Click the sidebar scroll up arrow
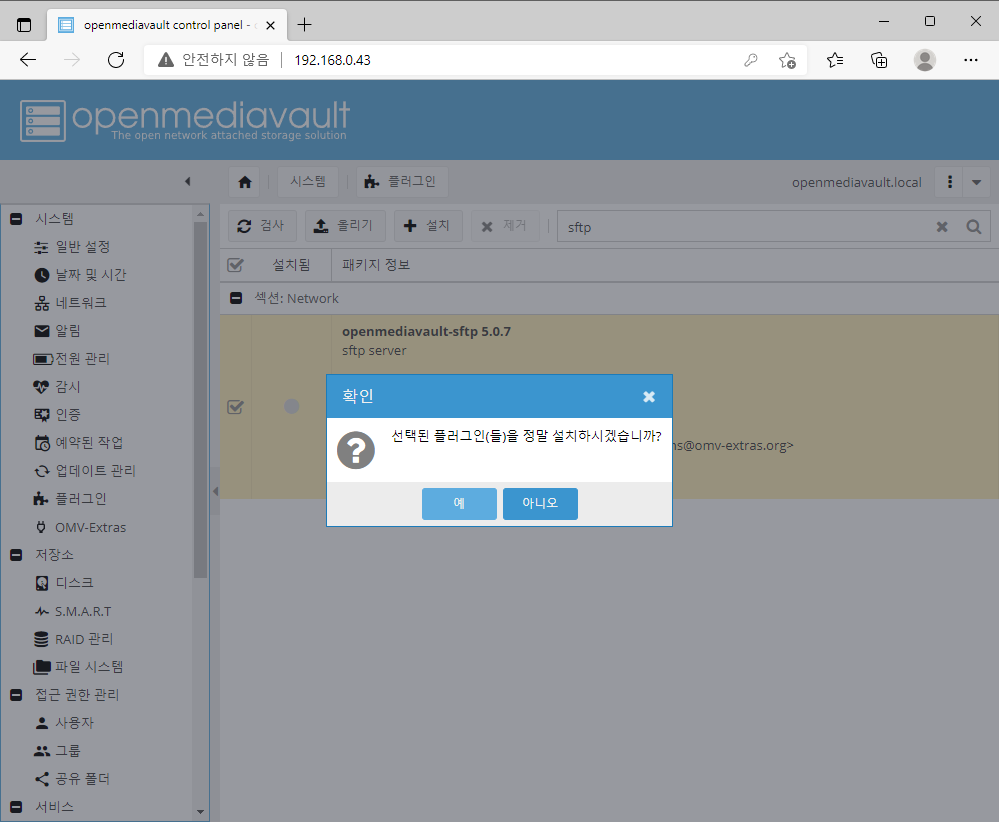 point(200,215)
